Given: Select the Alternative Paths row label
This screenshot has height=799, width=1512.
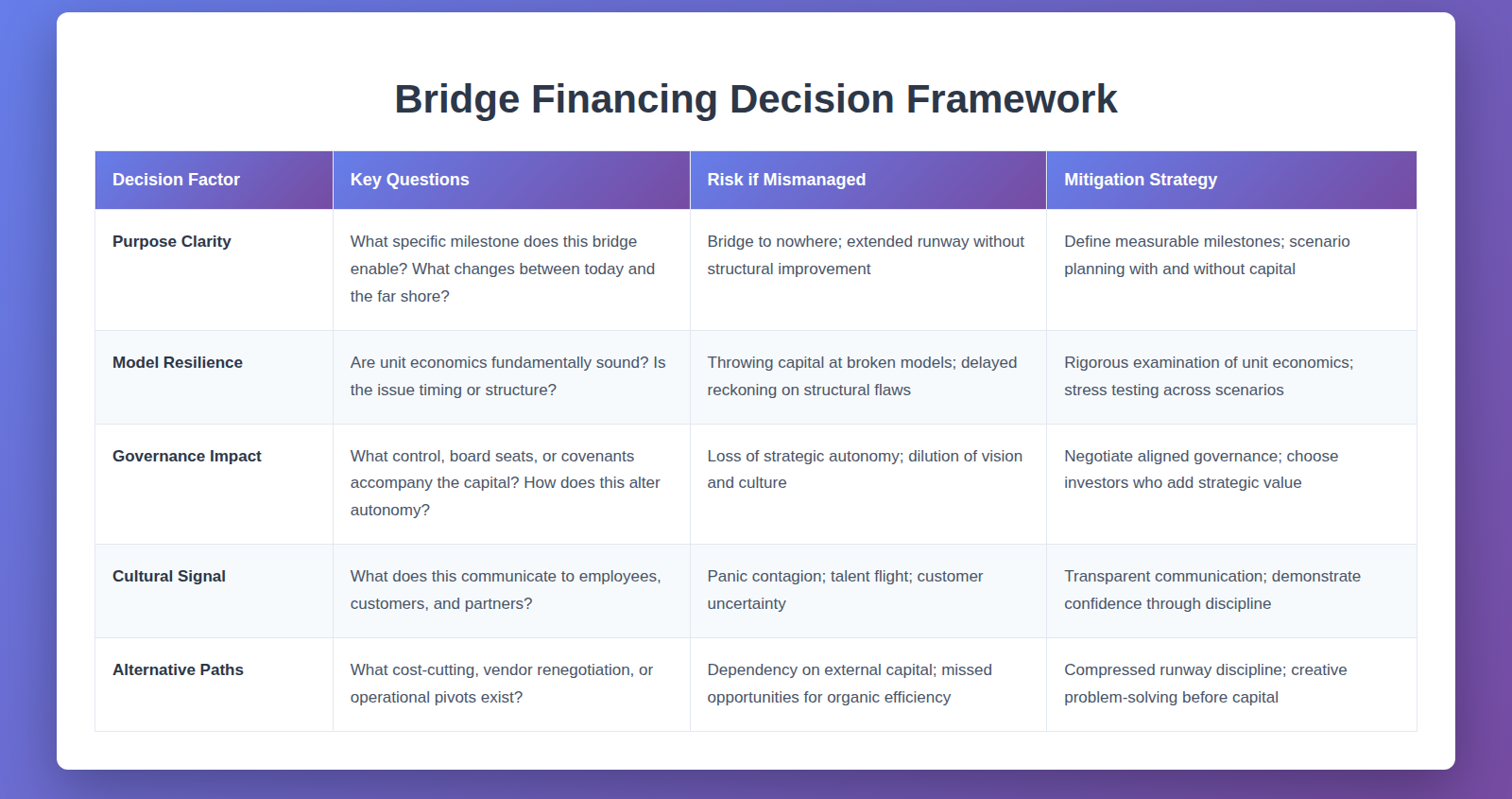Looking at the screenshot, I should 178,669.
